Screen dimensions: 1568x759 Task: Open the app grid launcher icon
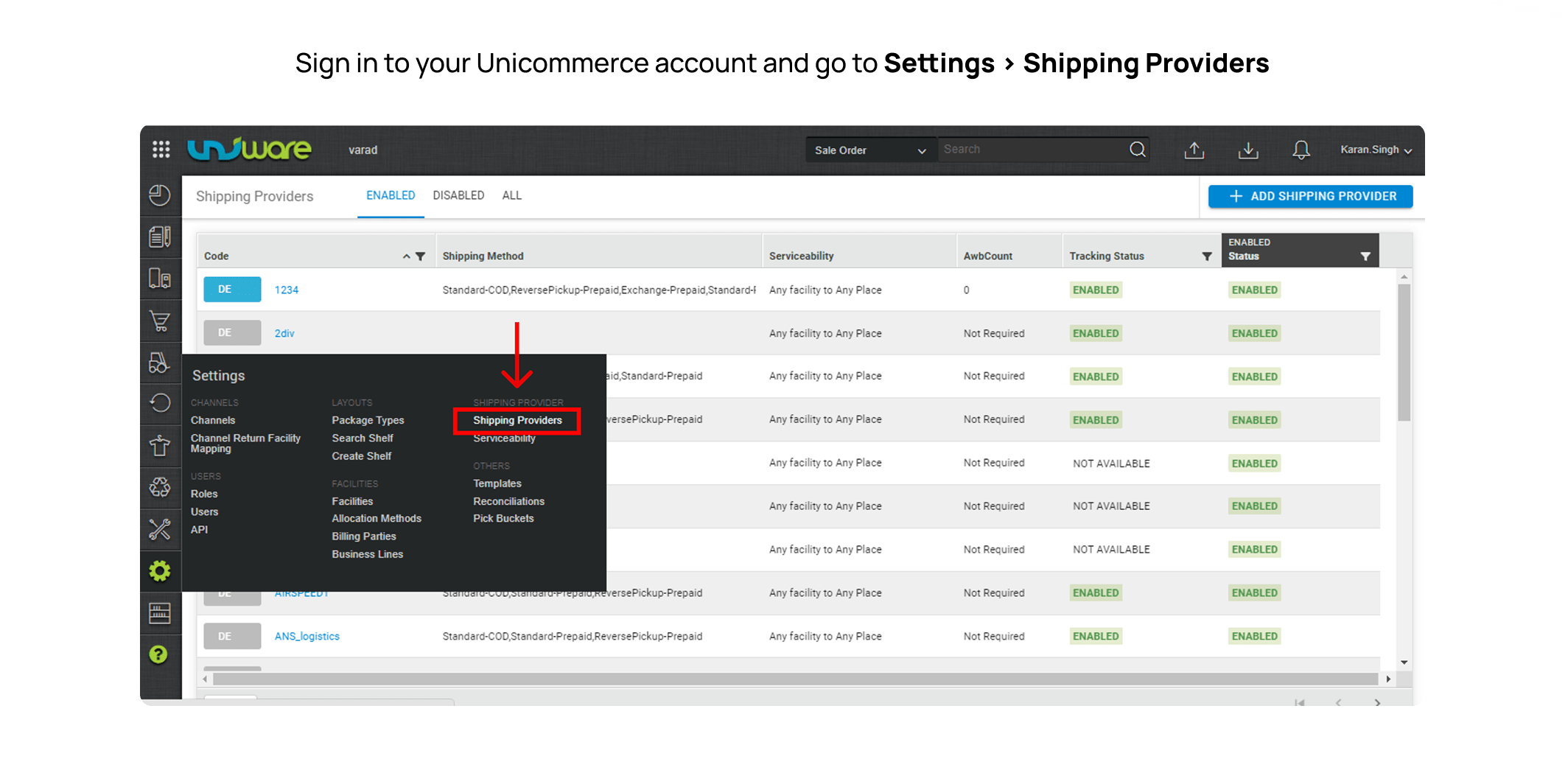161,150
